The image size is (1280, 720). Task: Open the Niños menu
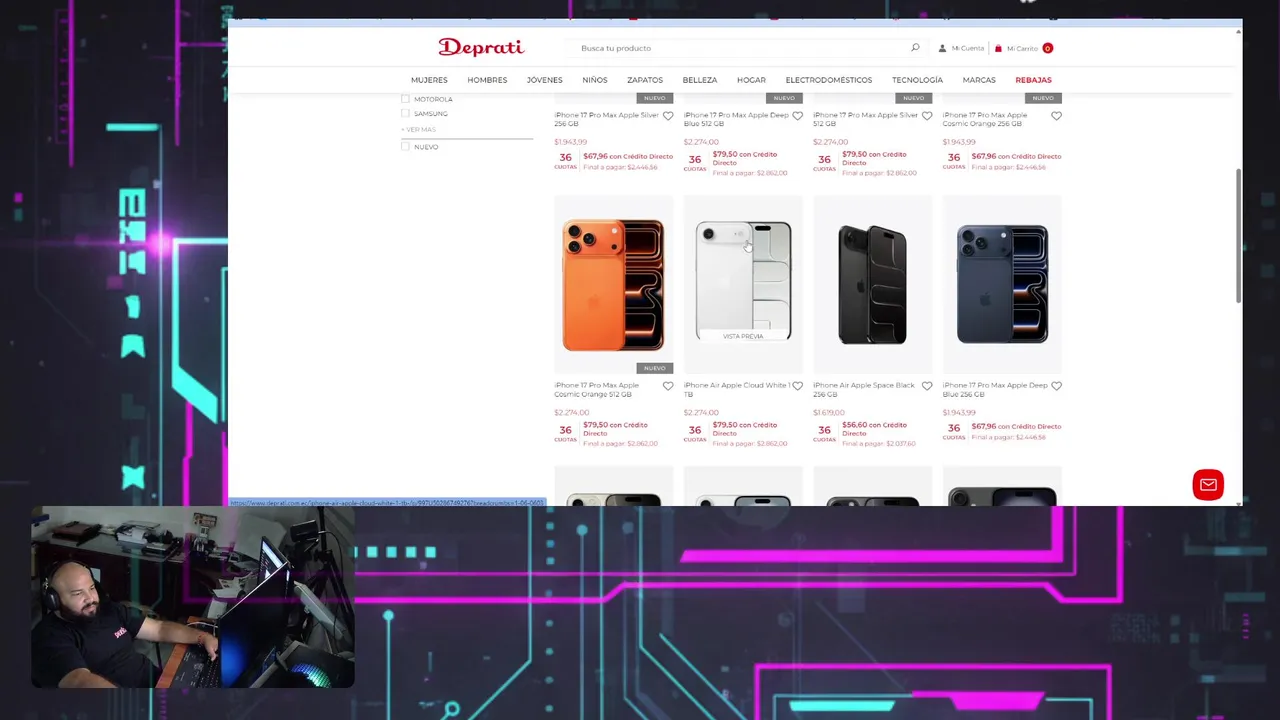point(595,80)
